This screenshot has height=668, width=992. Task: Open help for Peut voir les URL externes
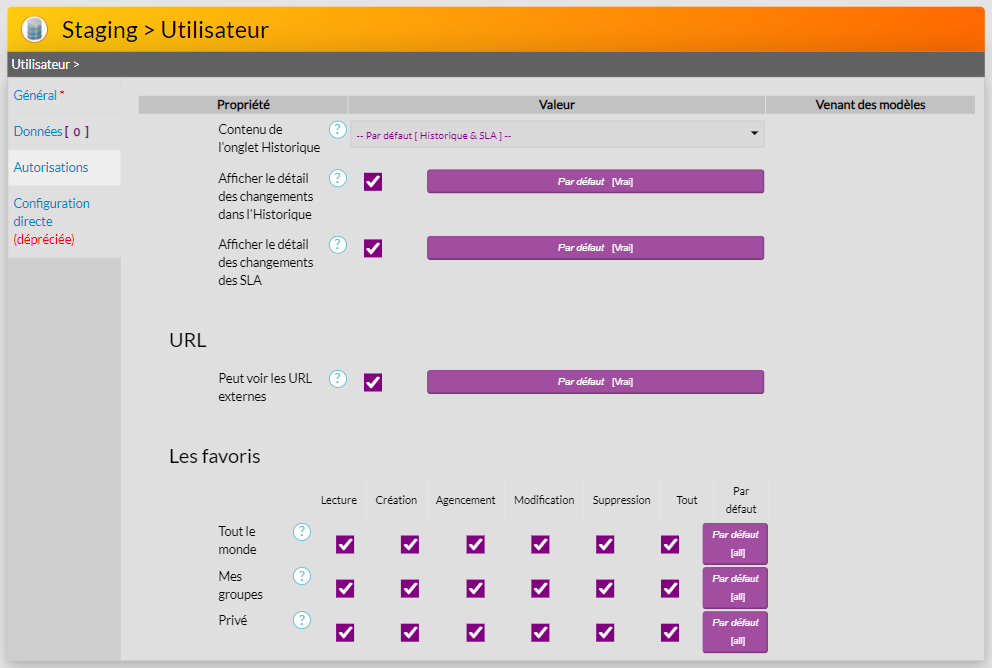(338, 379)
